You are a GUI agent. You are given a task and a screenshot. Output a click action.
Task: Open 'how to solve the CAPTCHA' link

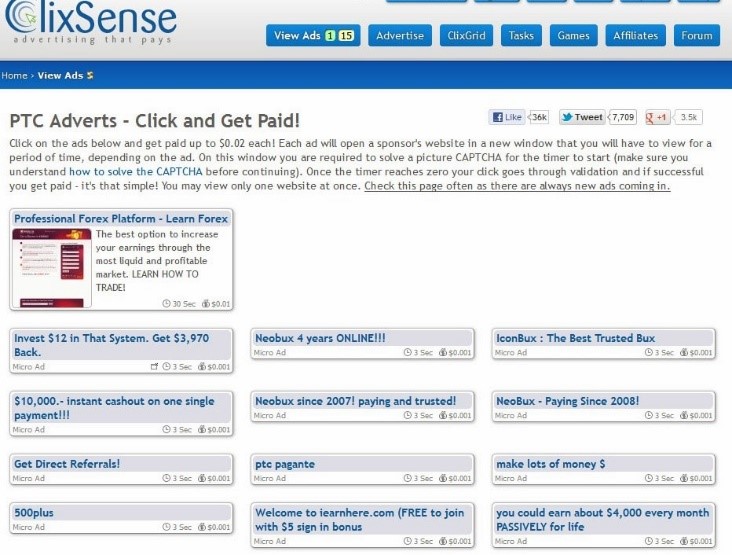pos(135,172)
